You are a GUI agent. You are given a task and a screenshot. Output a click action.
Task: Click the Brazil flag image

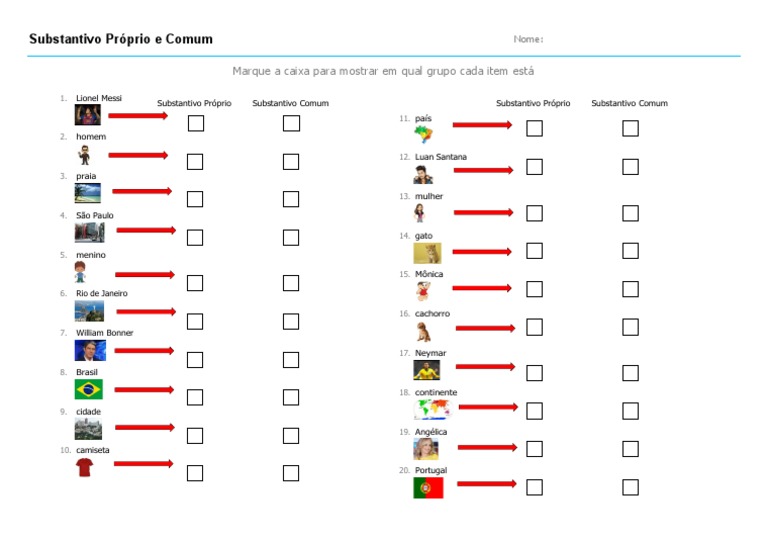tap(88, 389)
